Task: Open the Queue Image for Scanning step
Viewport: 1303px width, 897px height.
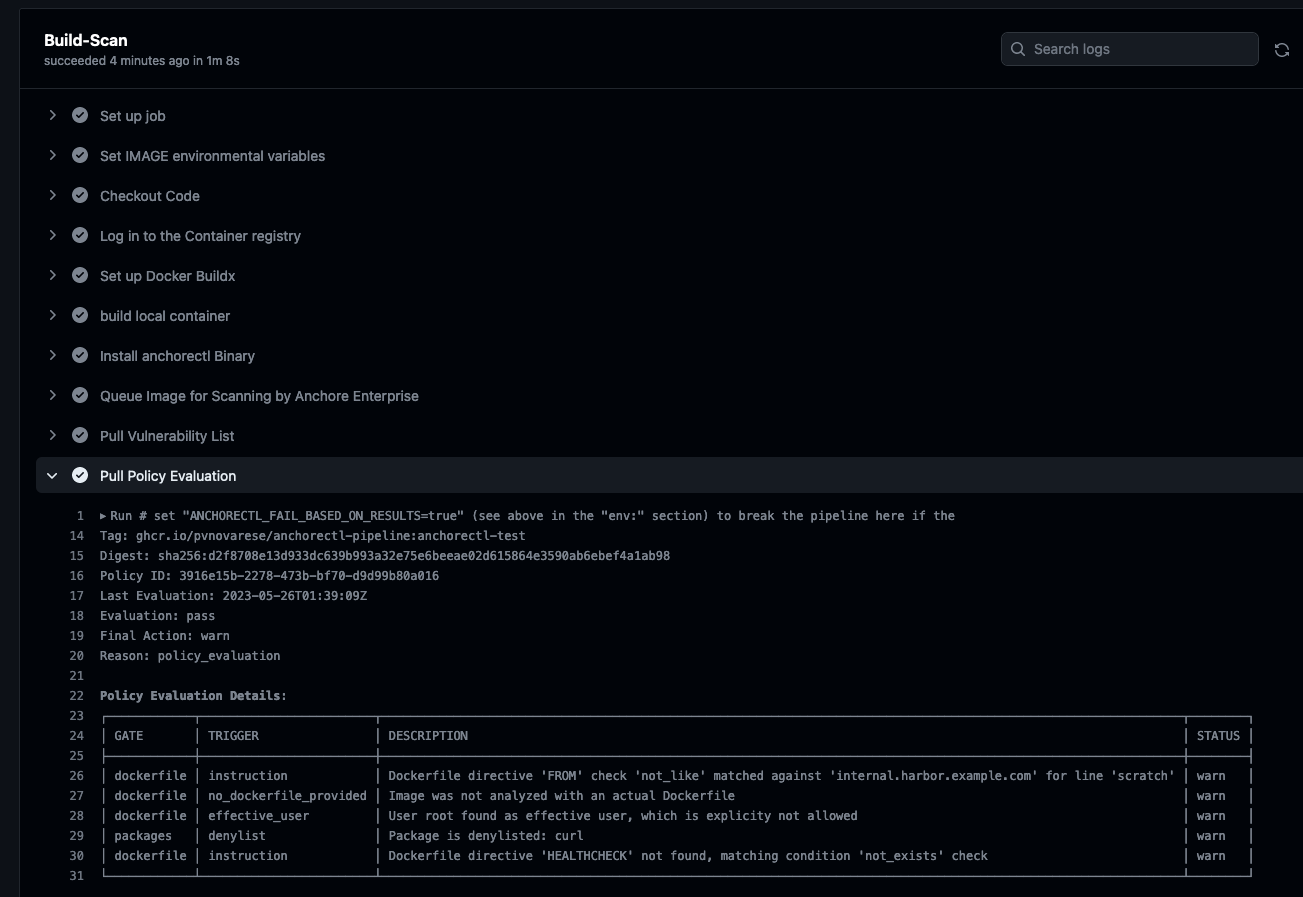Action: point(259,396)
